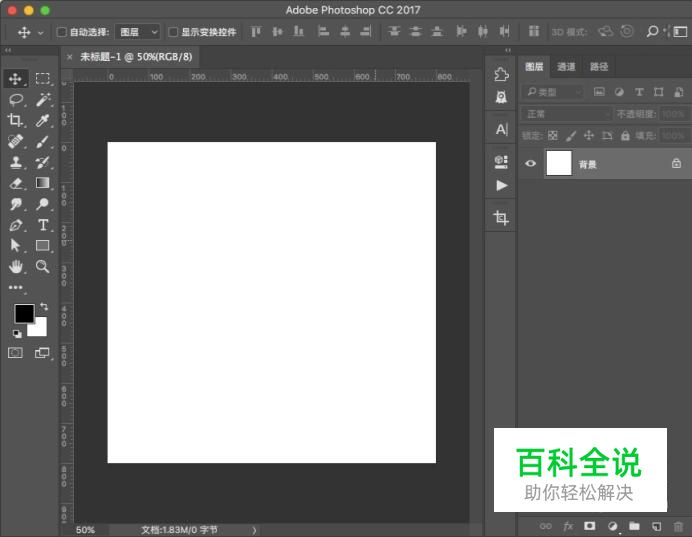Expand the 类型 layer filter dropdown
692x537 pixels.
(553, 92)
